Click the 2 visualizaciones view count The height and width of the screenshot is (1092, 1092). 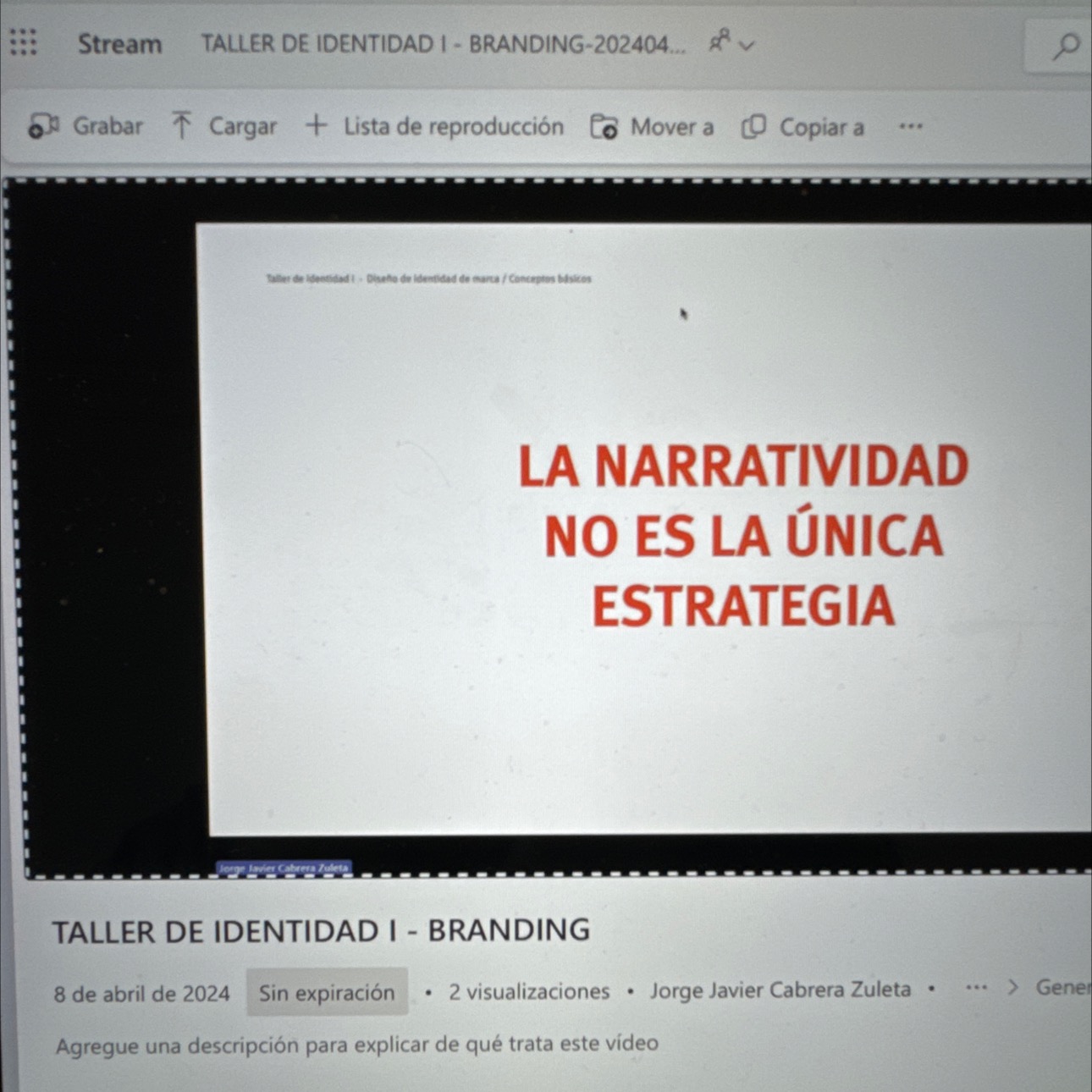click(x=529, y=991)
